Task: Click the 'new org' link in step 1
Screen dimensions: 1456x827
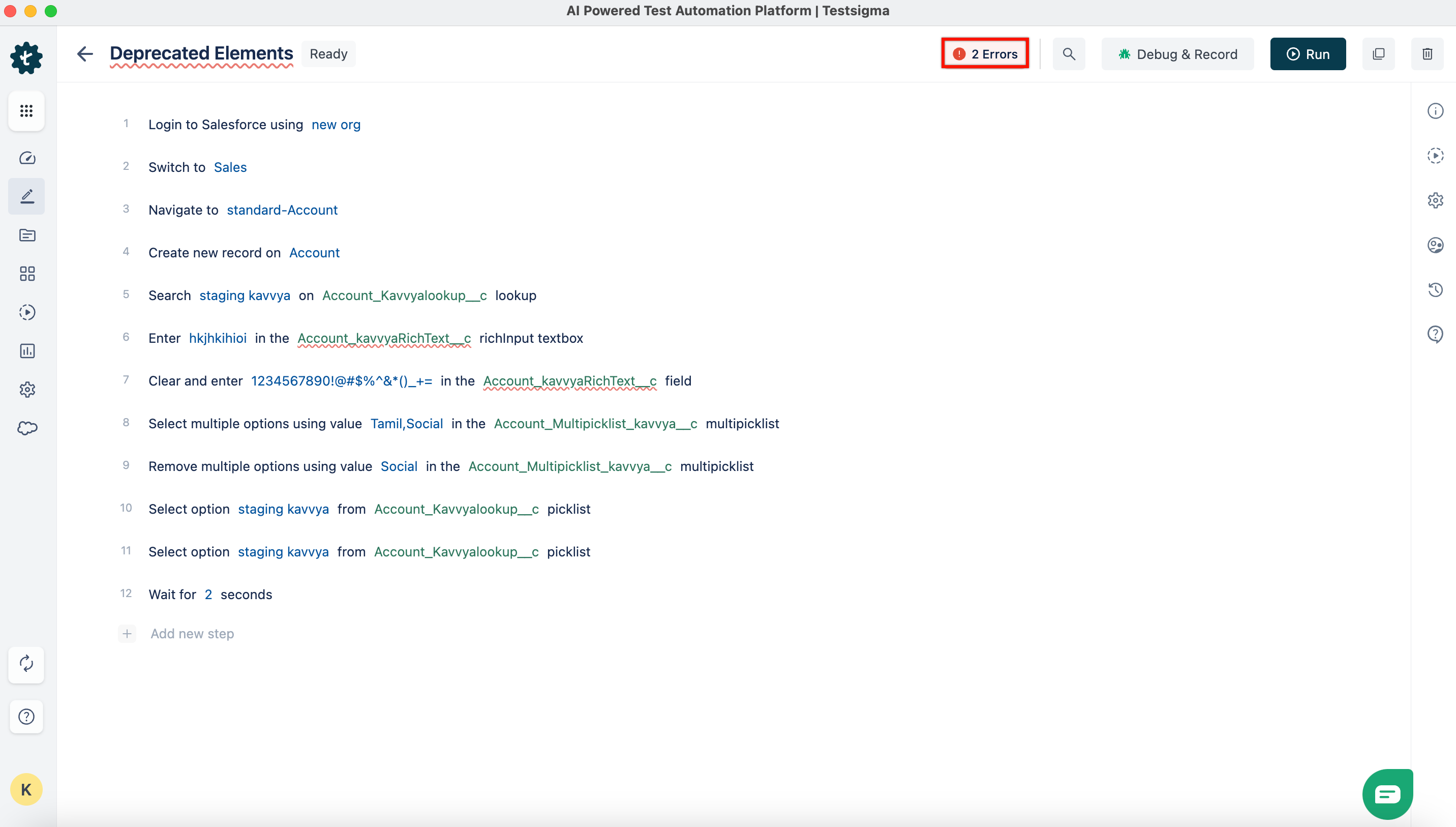Action: point(336,125)
